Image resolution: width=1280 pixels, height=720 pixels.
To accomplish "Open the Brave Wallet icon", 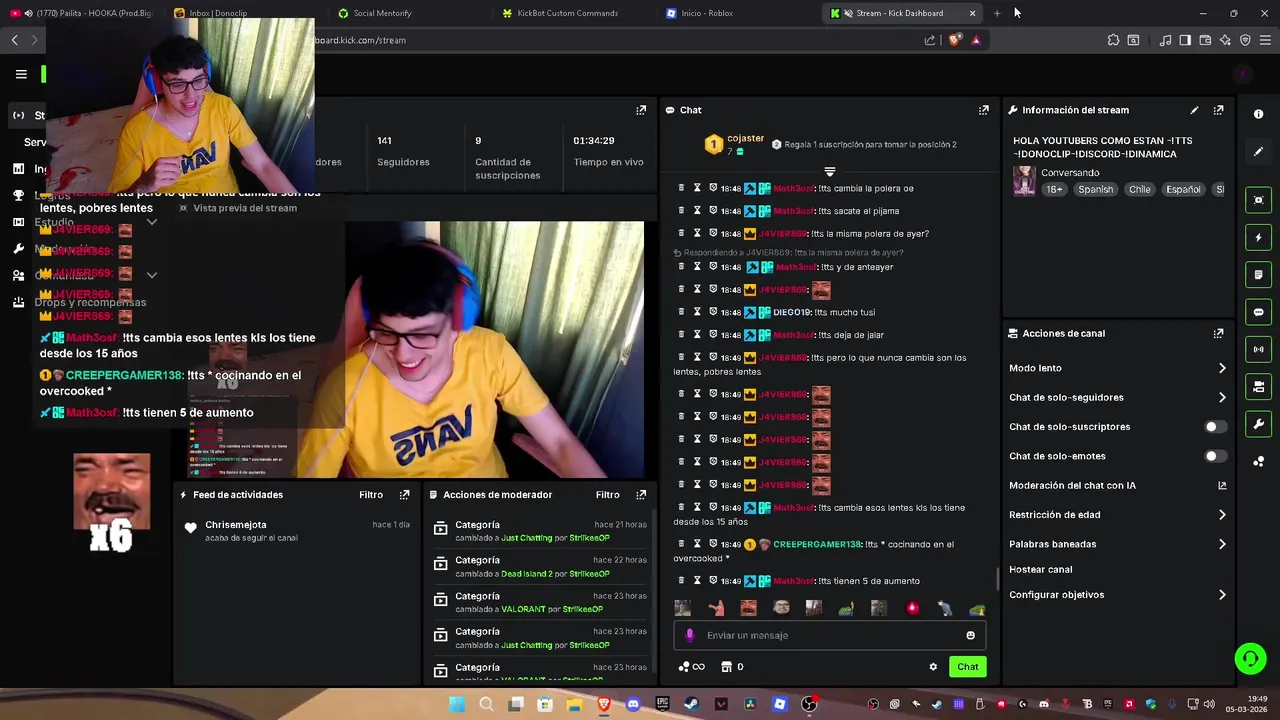I will click(x=1205, y=40).
